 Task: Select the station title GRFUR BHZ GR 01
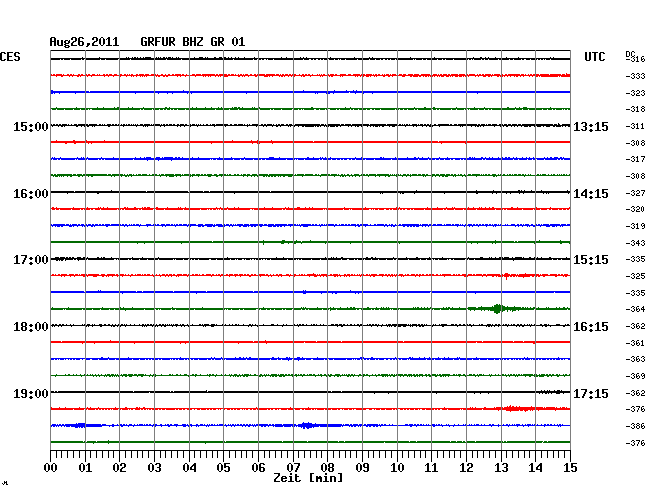coord(193,42)
